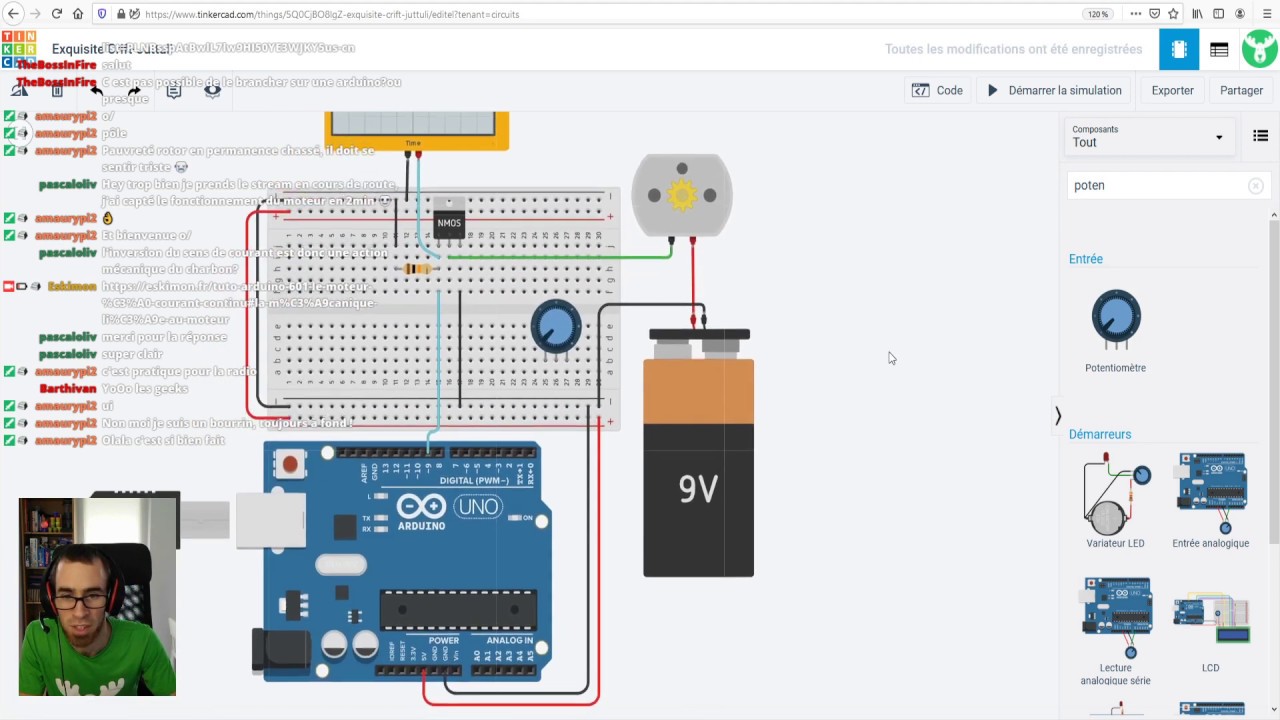Bookmark this page with the star
The image size is (1280, 720).
1173,14
